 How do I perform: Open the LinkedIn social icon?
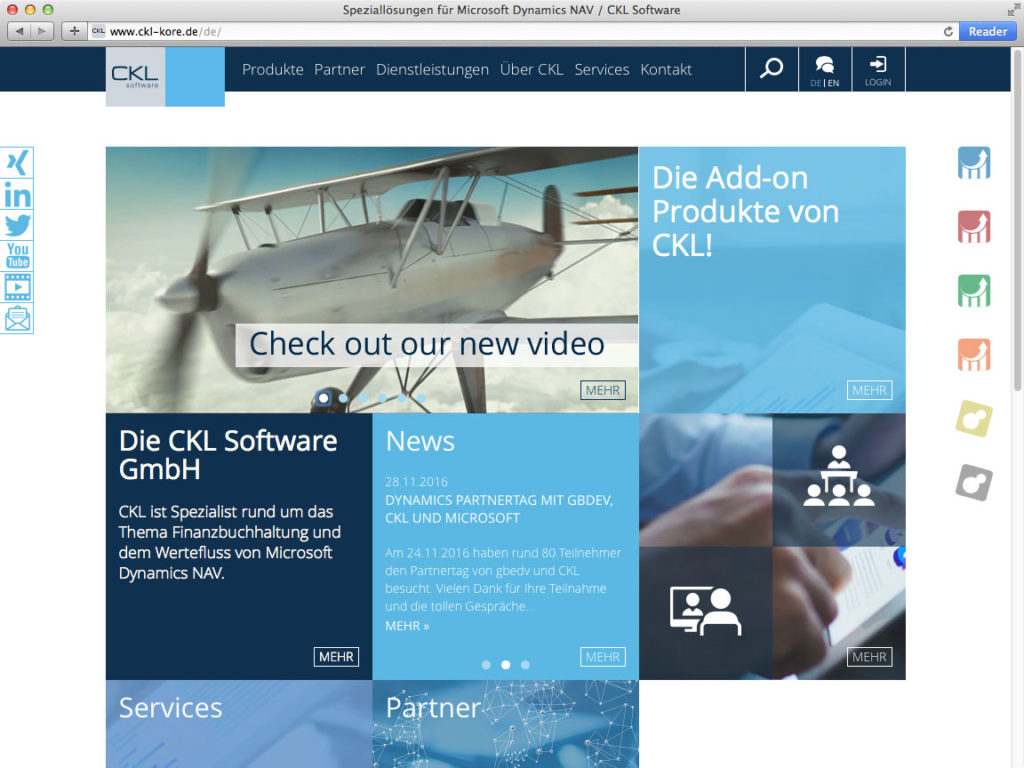click(17, 195)
